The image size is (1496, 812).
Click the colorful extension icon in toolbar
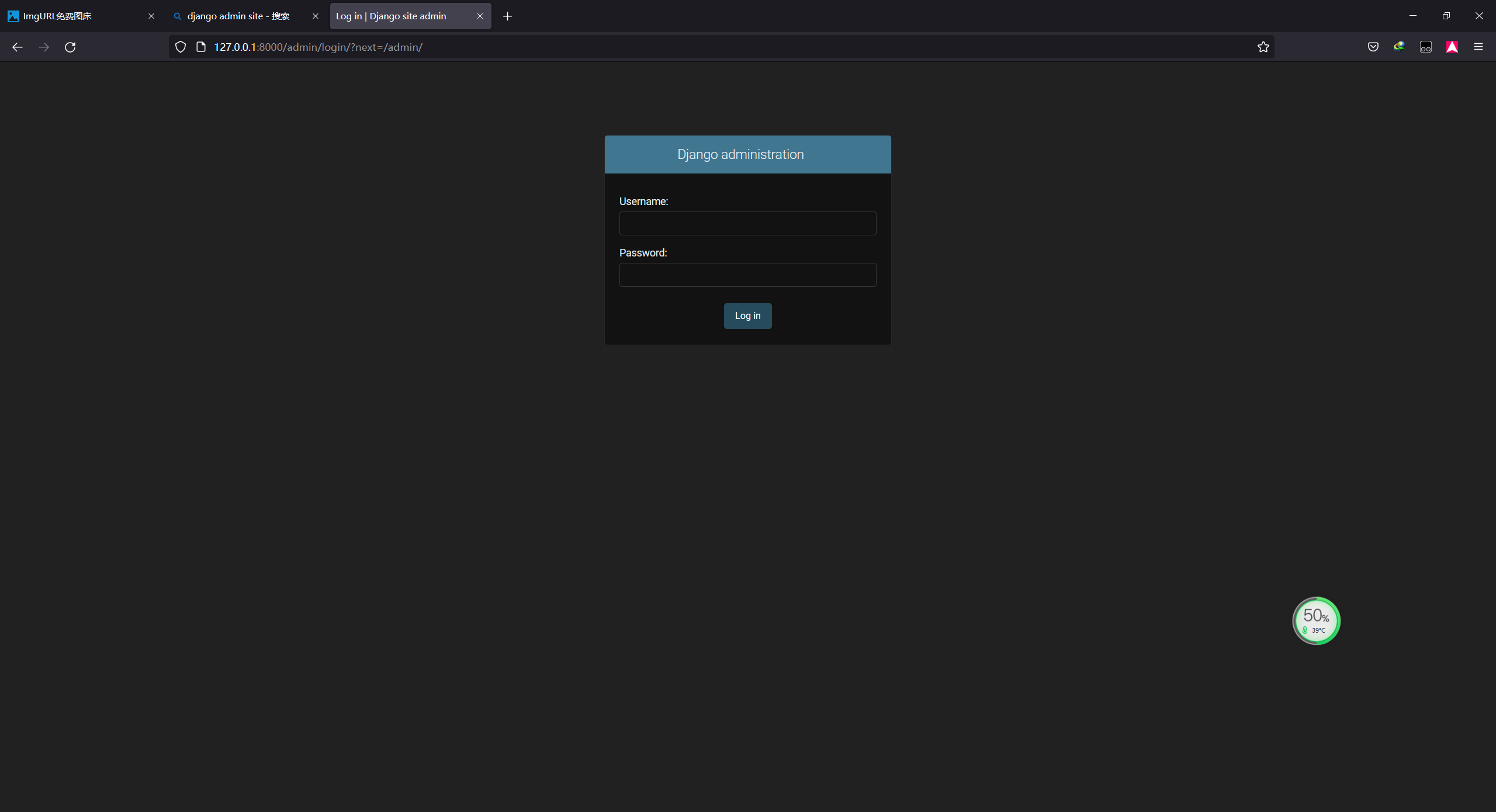pyautogui.click(x=1399, y=47)
